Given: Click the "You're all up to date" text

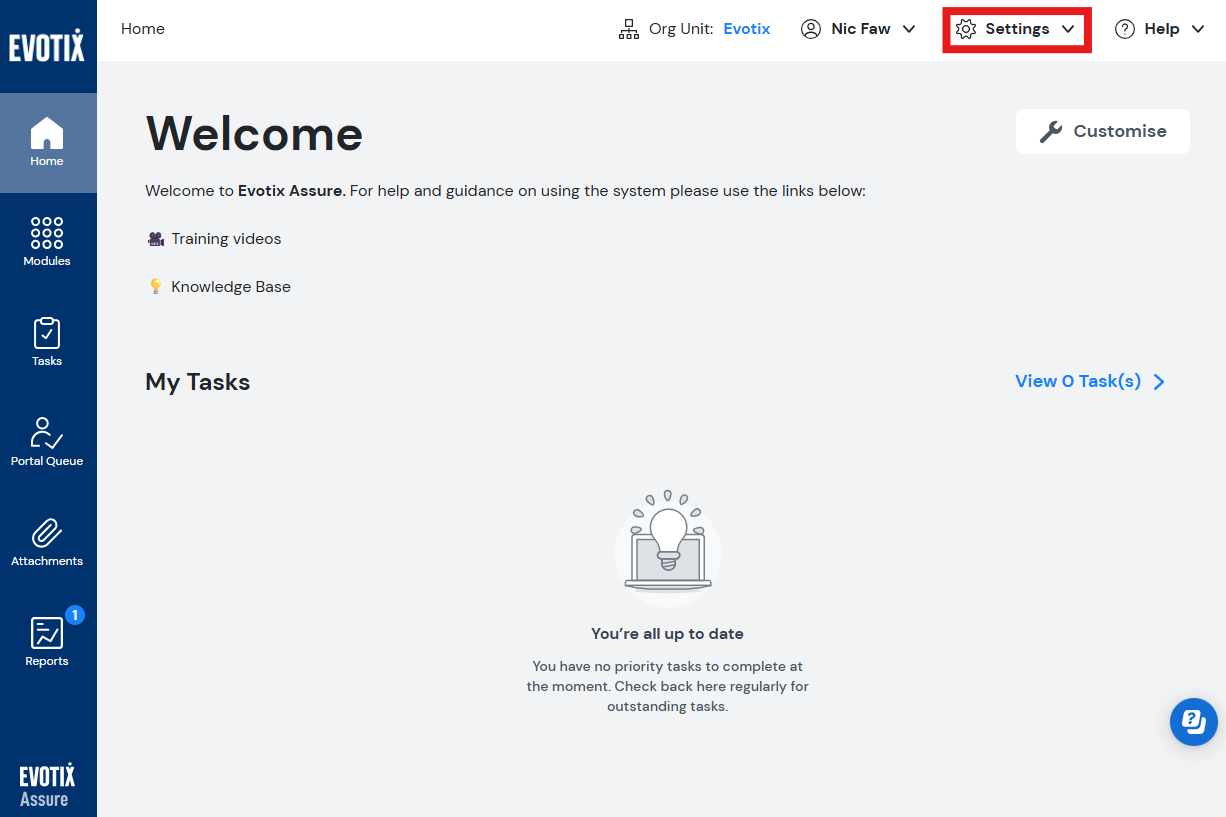Looking at the screenshot, I should (667, 633).
